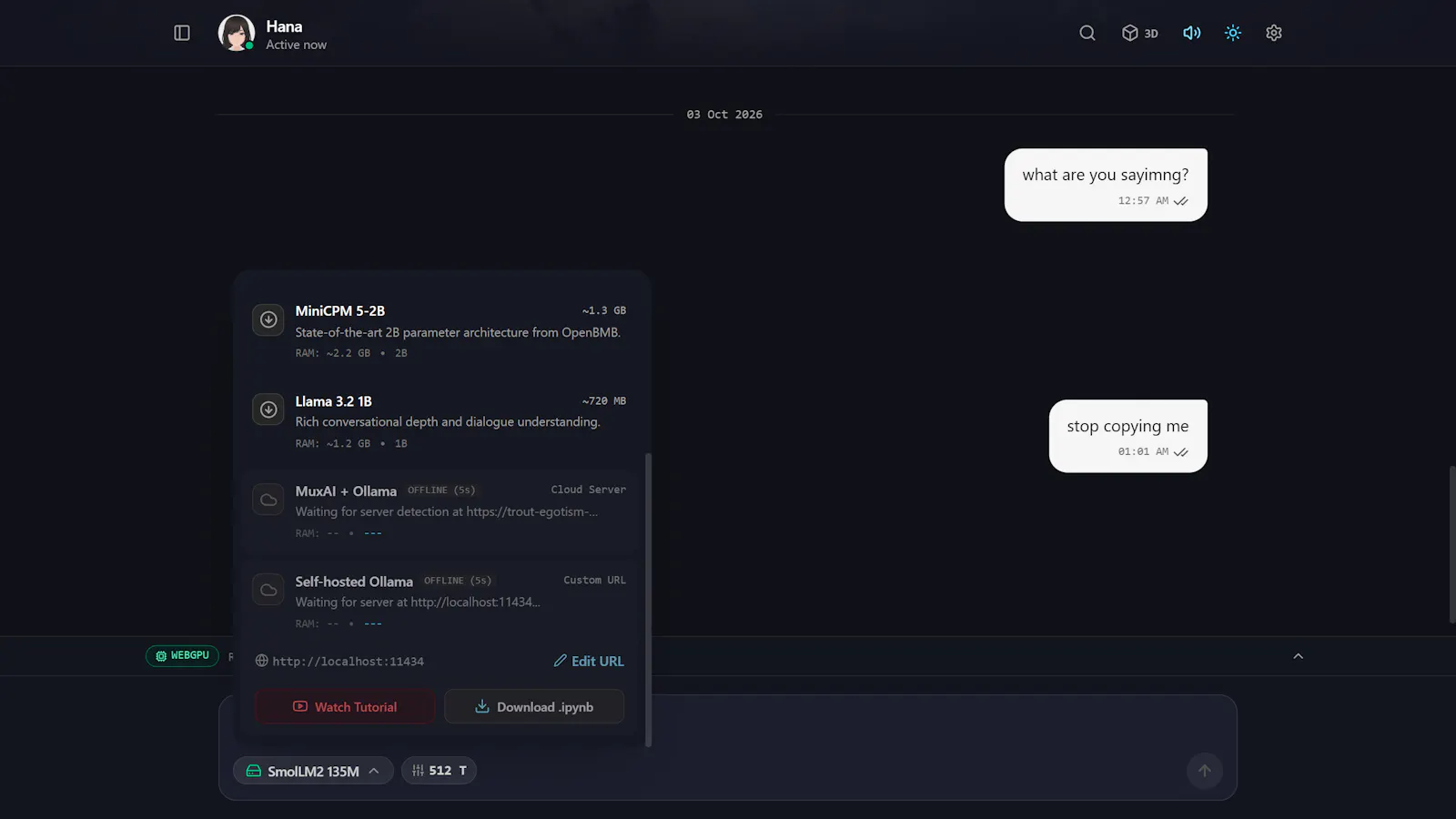Click the Watch Tutorial button
Viewport: 1456px width, 819px height.
345,707
